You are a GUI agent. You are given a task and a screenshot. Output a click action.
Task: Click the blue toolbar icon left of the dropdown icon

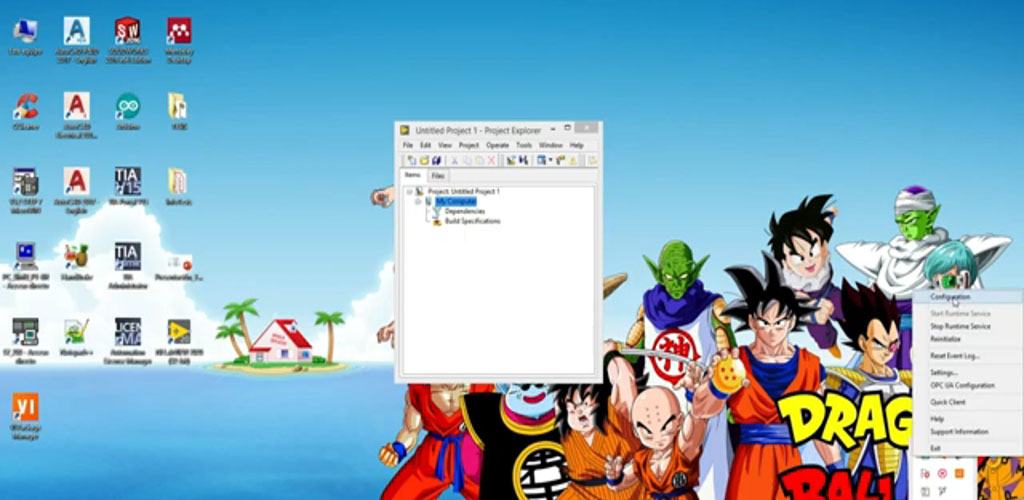point(524,160)
